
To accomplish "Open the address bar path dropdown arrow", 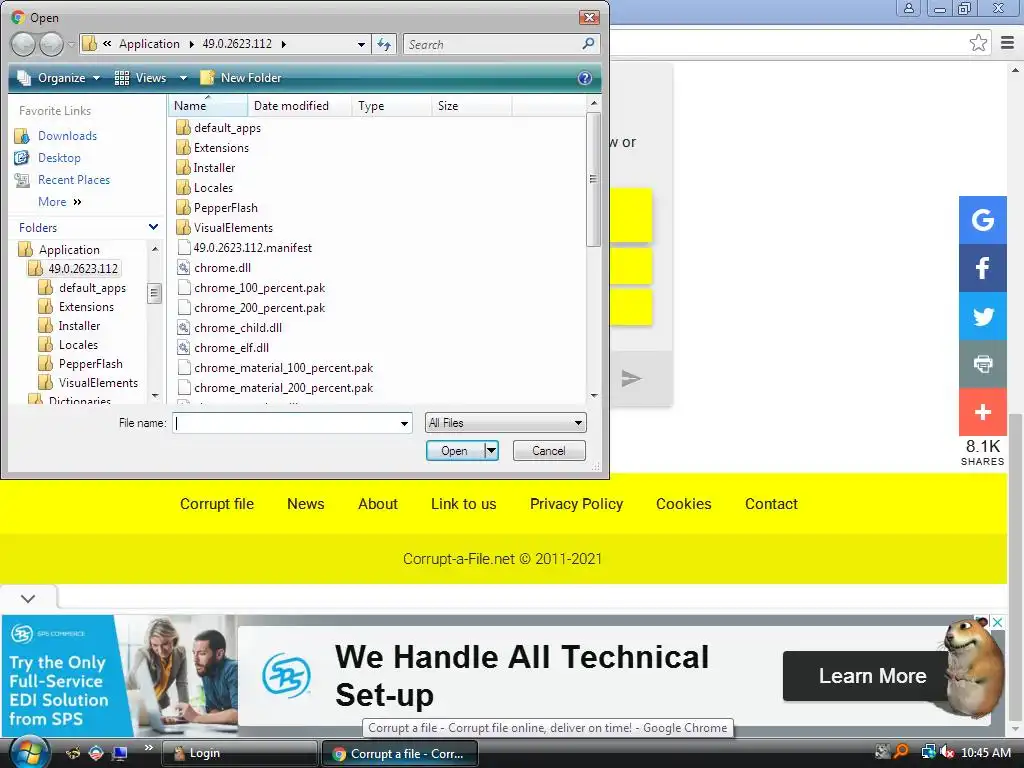I will click(361, 44).
